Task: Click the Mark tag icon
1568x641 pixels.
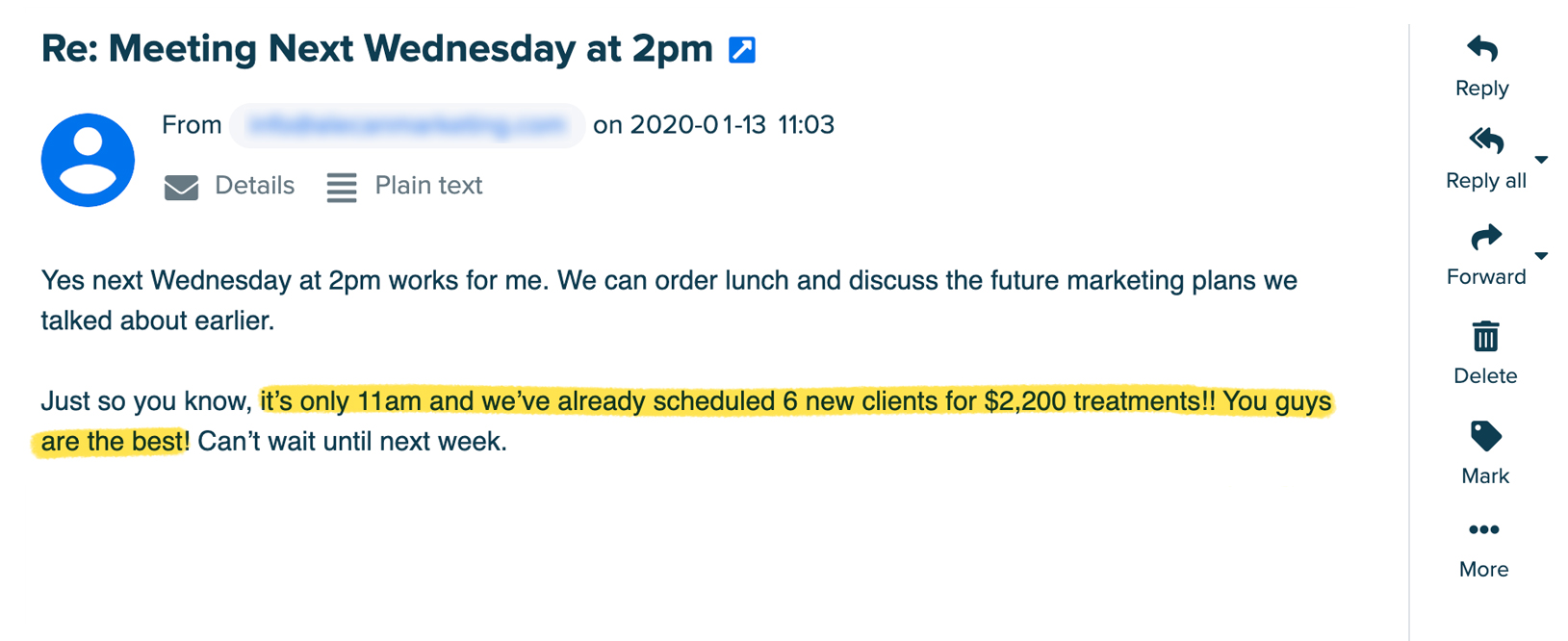Action: click(1485, 436)
